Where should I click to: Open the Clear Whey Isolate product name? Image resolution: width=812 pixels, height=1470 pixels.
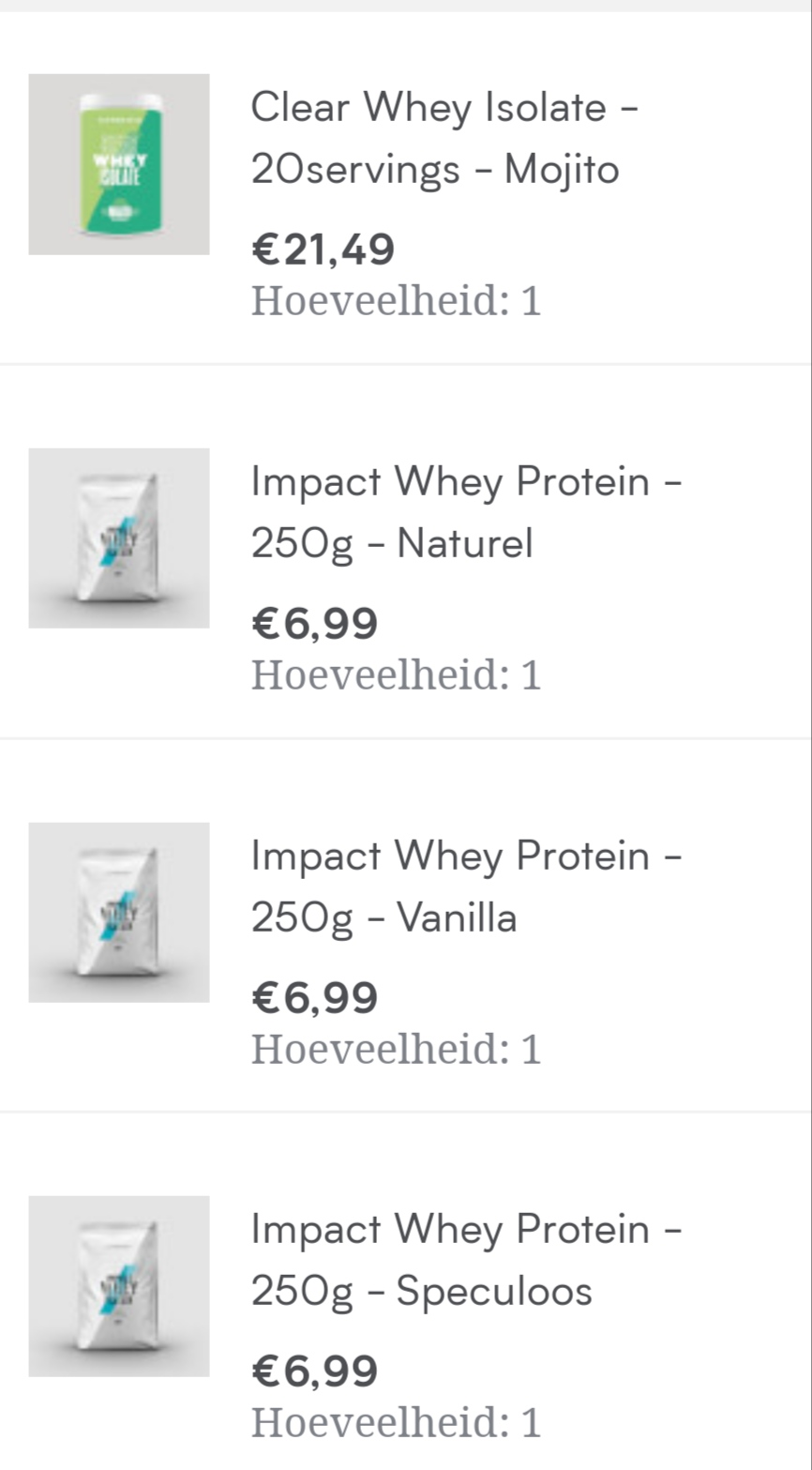[445, 108]
